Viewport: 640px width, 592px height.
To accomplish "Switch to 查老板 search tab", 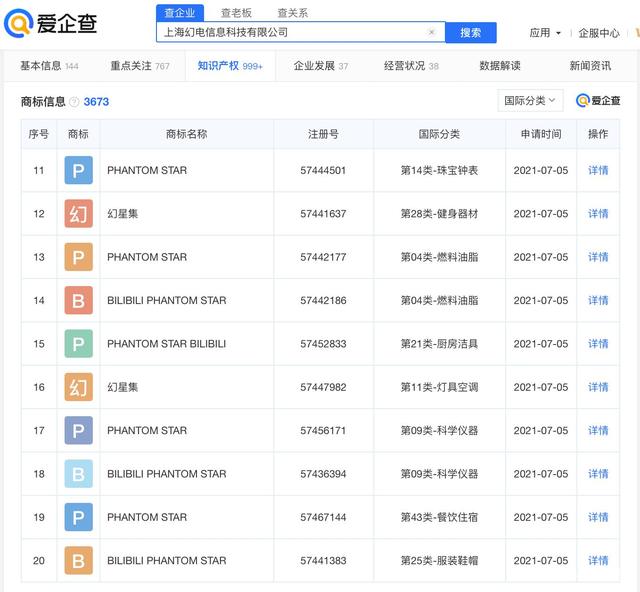I will pos(236,13).
